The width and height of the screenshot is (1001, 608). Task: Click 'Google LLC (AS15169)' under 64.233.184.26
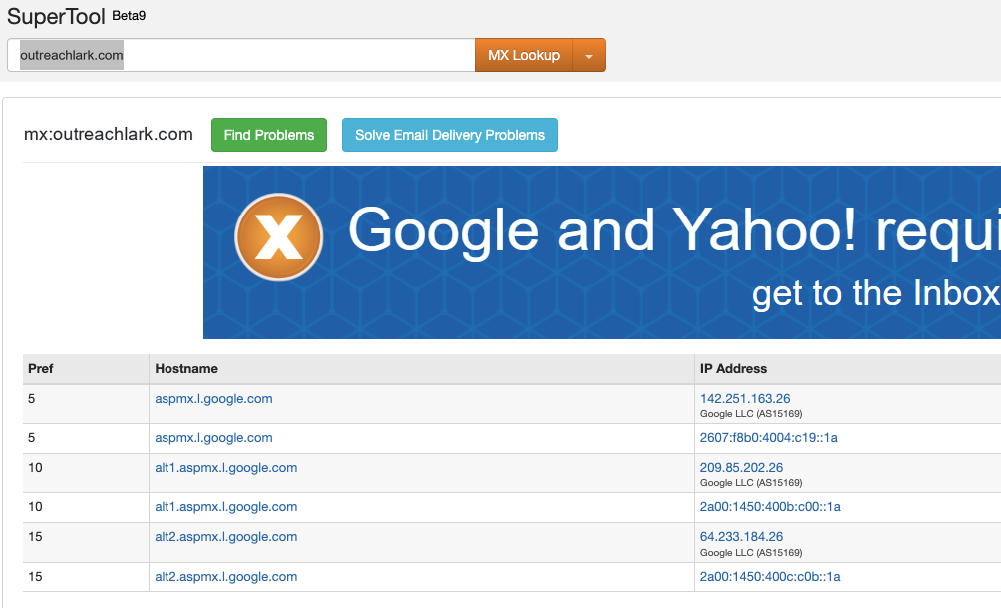pos(751,552)
